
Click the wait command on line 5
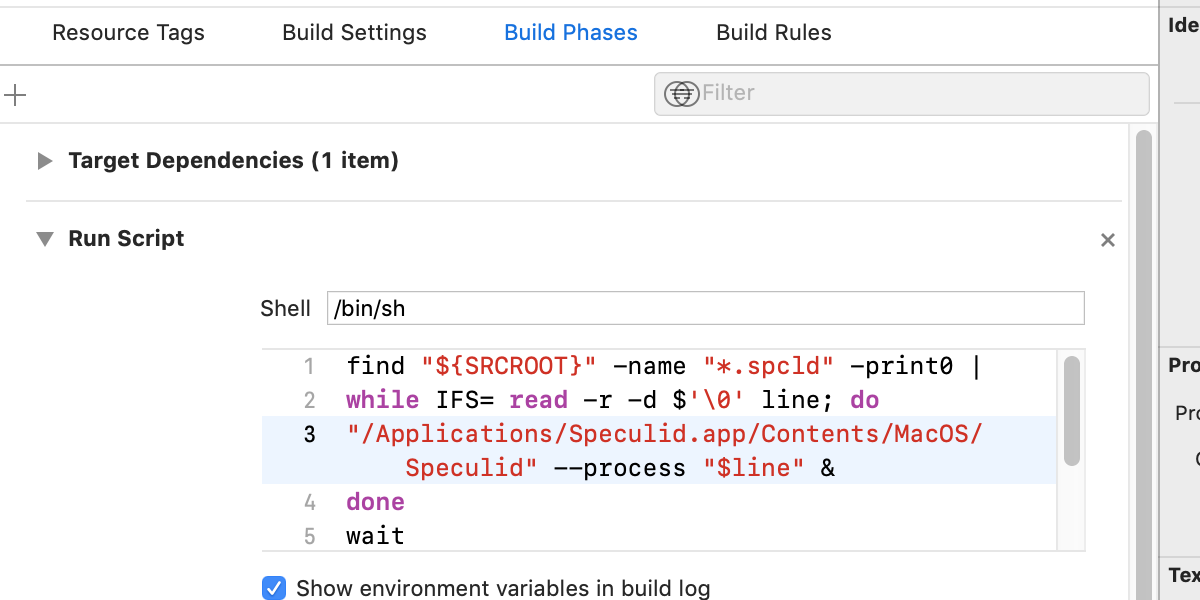(376, 536)
